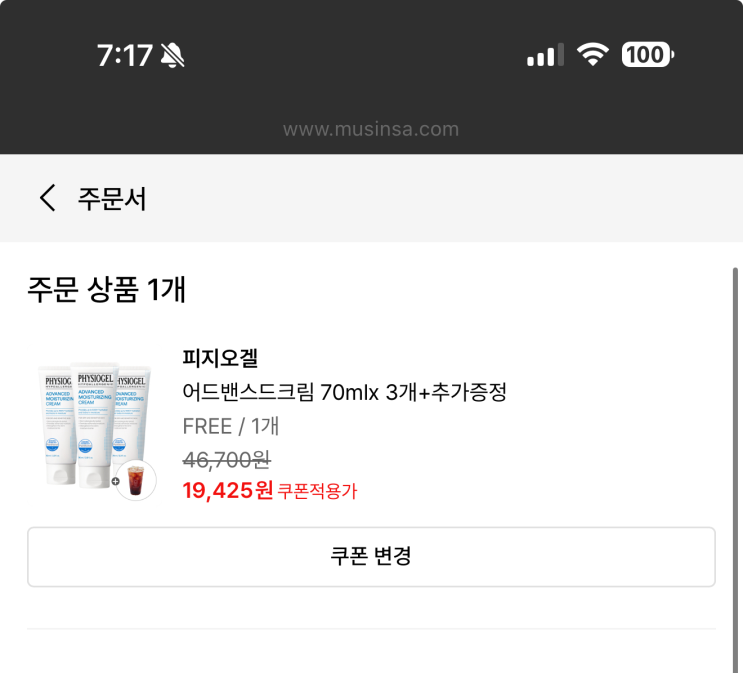The width and height of the screenshot is (743, 673).
Task: Tap the small plus badge beside gift
Action: pos(116,482)
